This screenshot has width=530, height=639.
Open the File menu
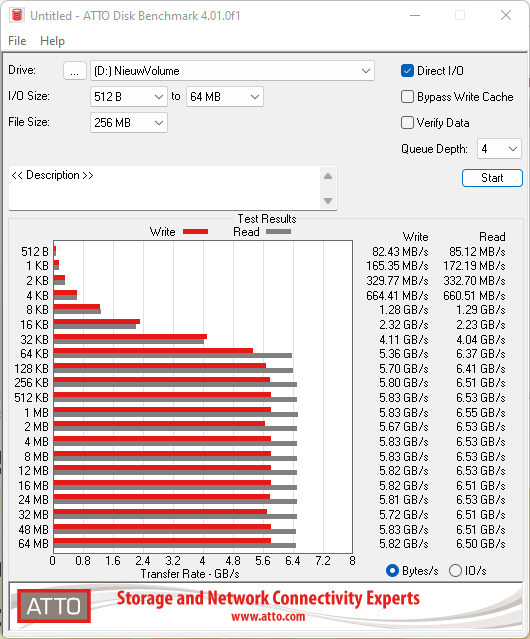pyautogui.click(x=17, y=41)
